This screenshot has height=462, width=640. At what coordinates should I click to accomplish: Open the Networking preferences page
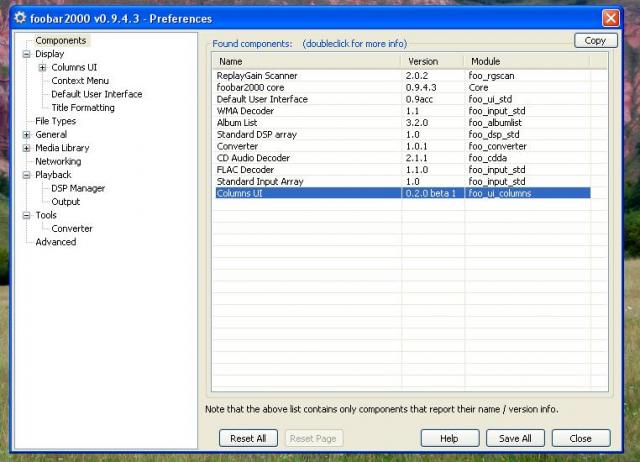[x=58, y=162]
